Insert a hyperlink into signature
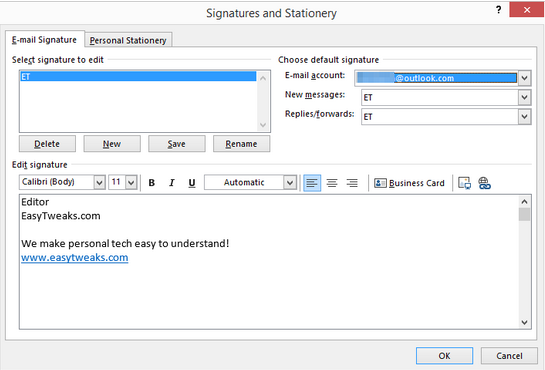The height and width of the screenshot is (370, 545). pyautogui.click(x=484, y=183)
